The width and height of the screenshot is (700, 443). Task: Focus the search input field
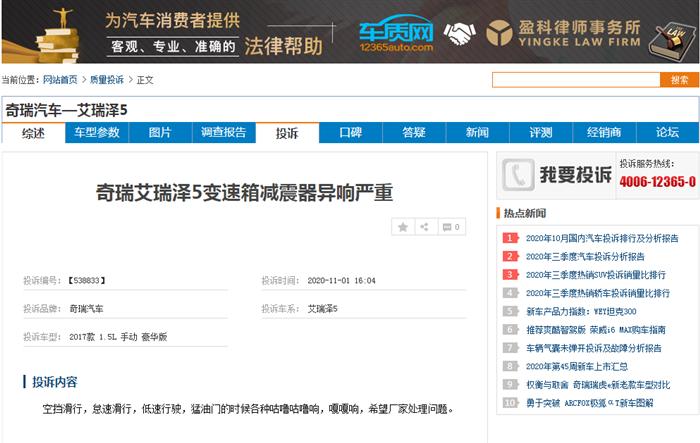(576, 80)
